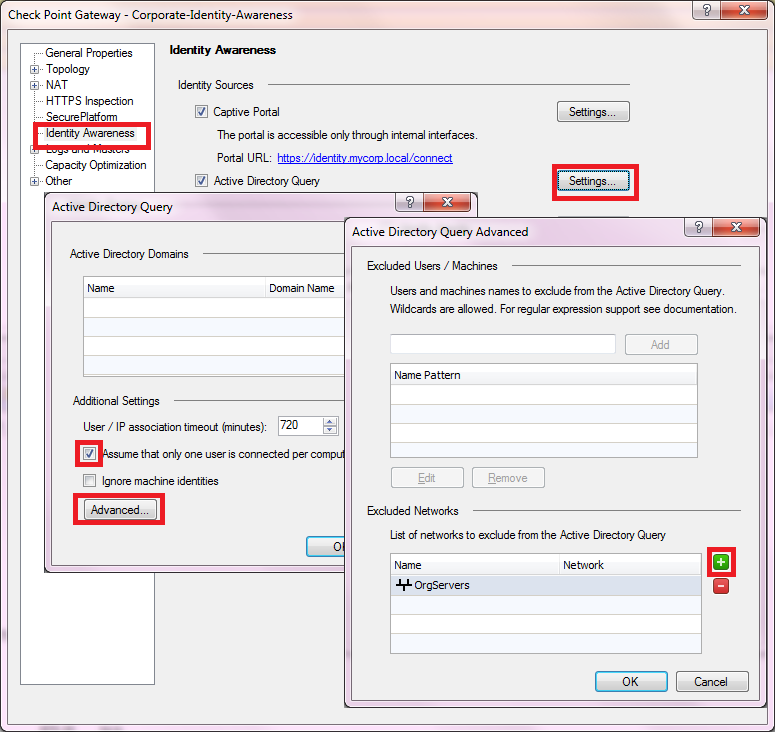
Task: Open the portal URL identity.mycorp.local link
Action: 365,158
